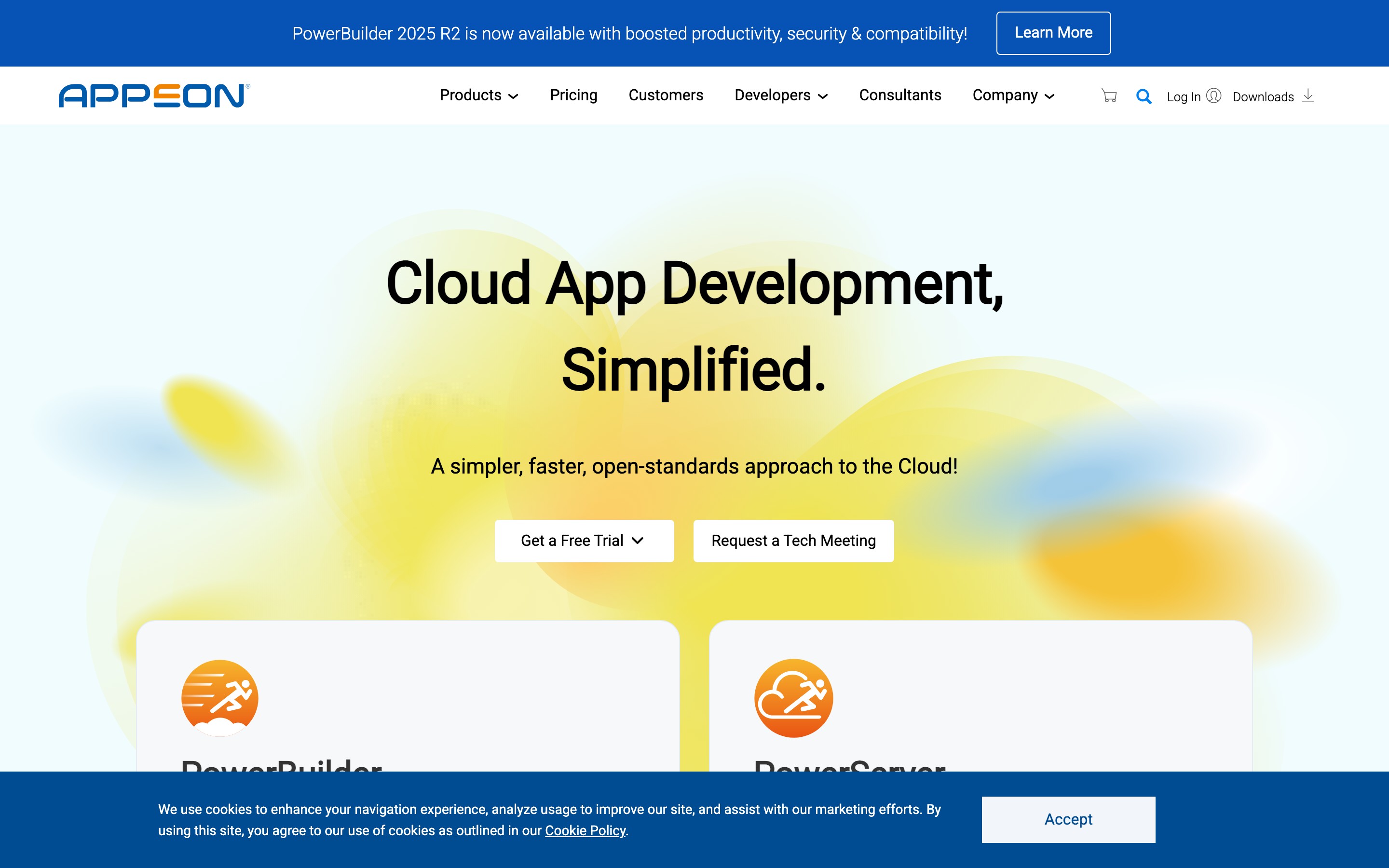The width and height of the screenshot is (1389, 868).
Task: Expand the Company menu
Action: 1013,95
